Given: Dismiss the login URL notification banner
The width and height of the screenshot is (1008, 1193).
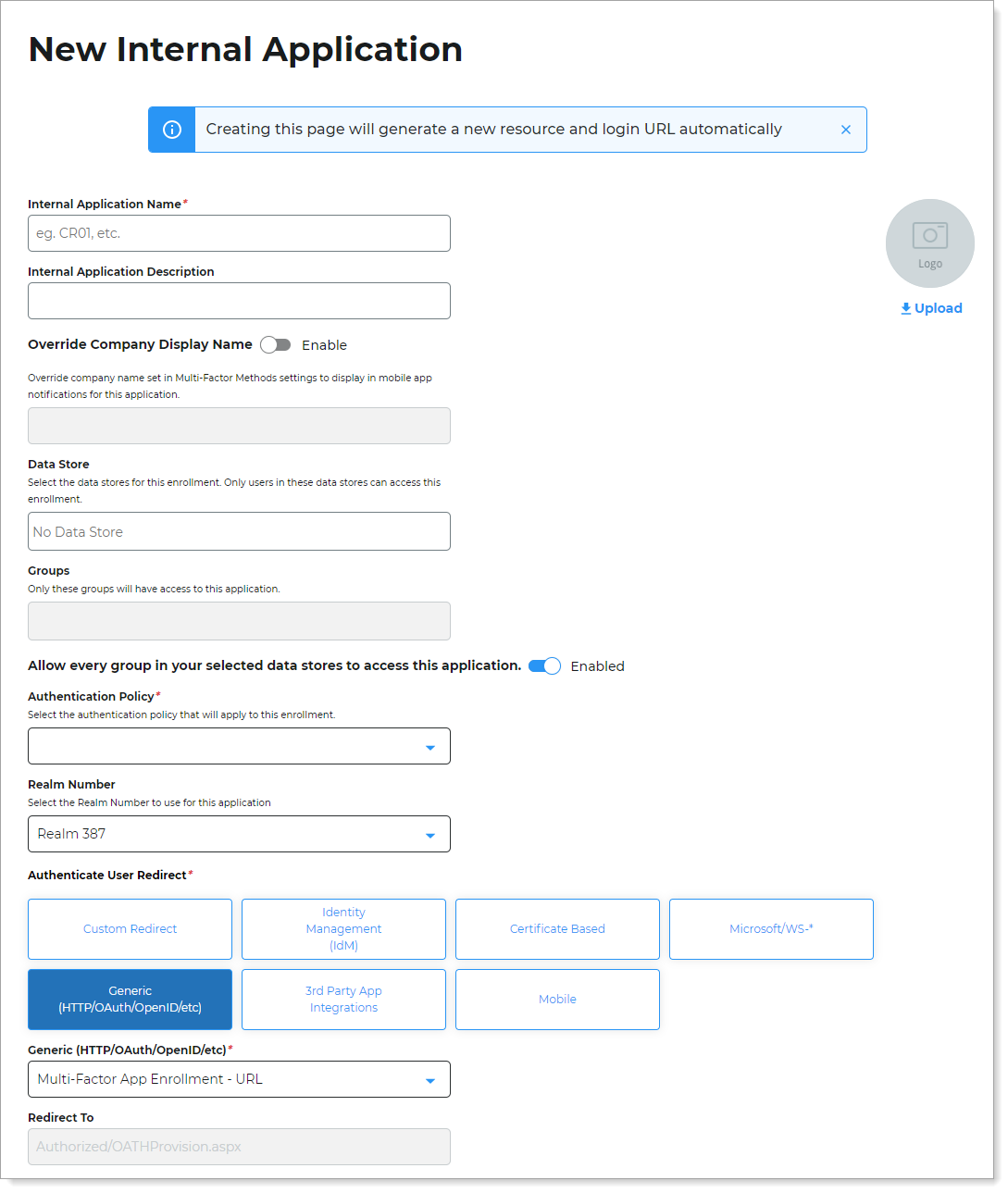Looking at the screenshot, I should [845, 130].
